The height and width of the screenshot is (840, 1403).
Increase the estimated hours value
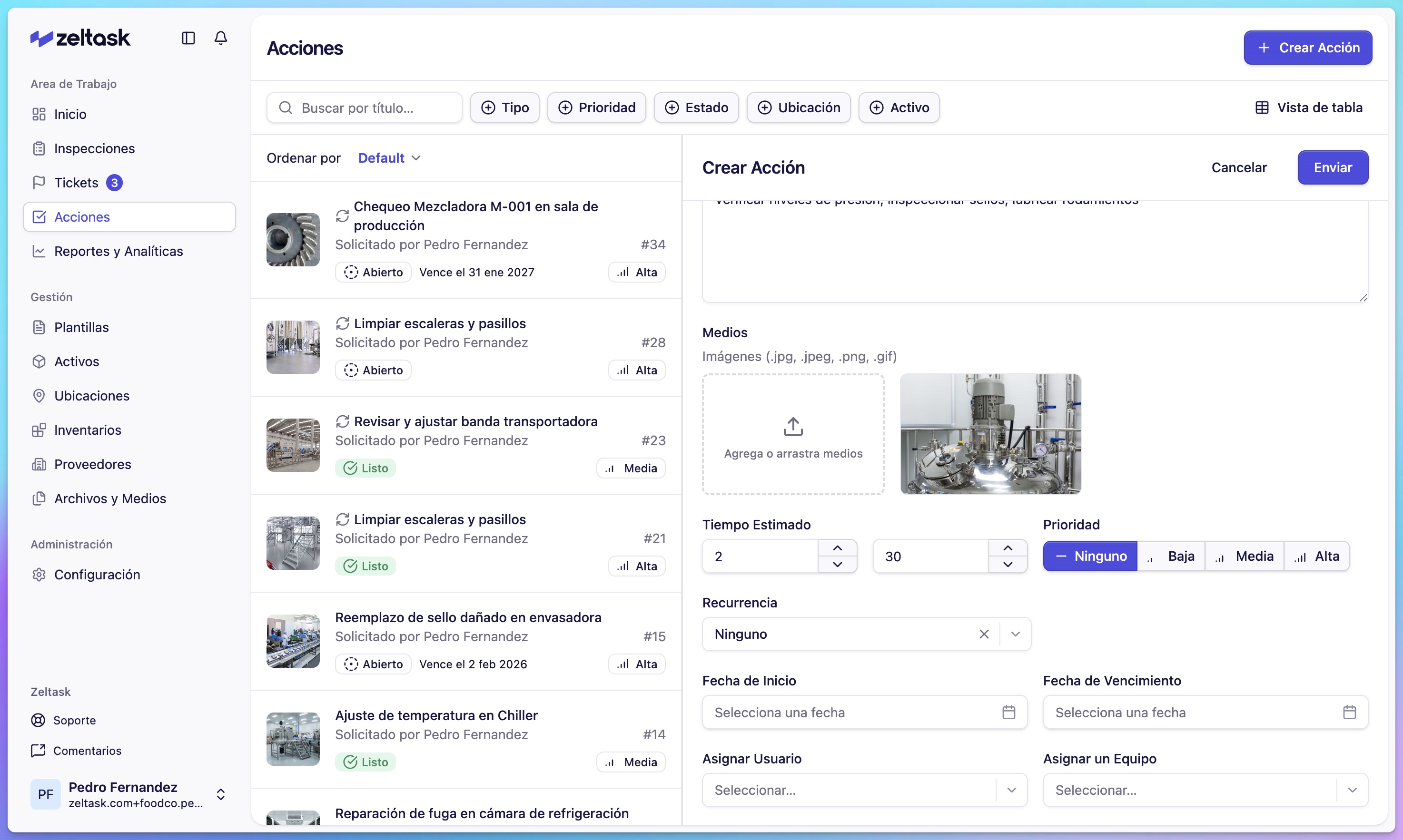coord(838,548)
